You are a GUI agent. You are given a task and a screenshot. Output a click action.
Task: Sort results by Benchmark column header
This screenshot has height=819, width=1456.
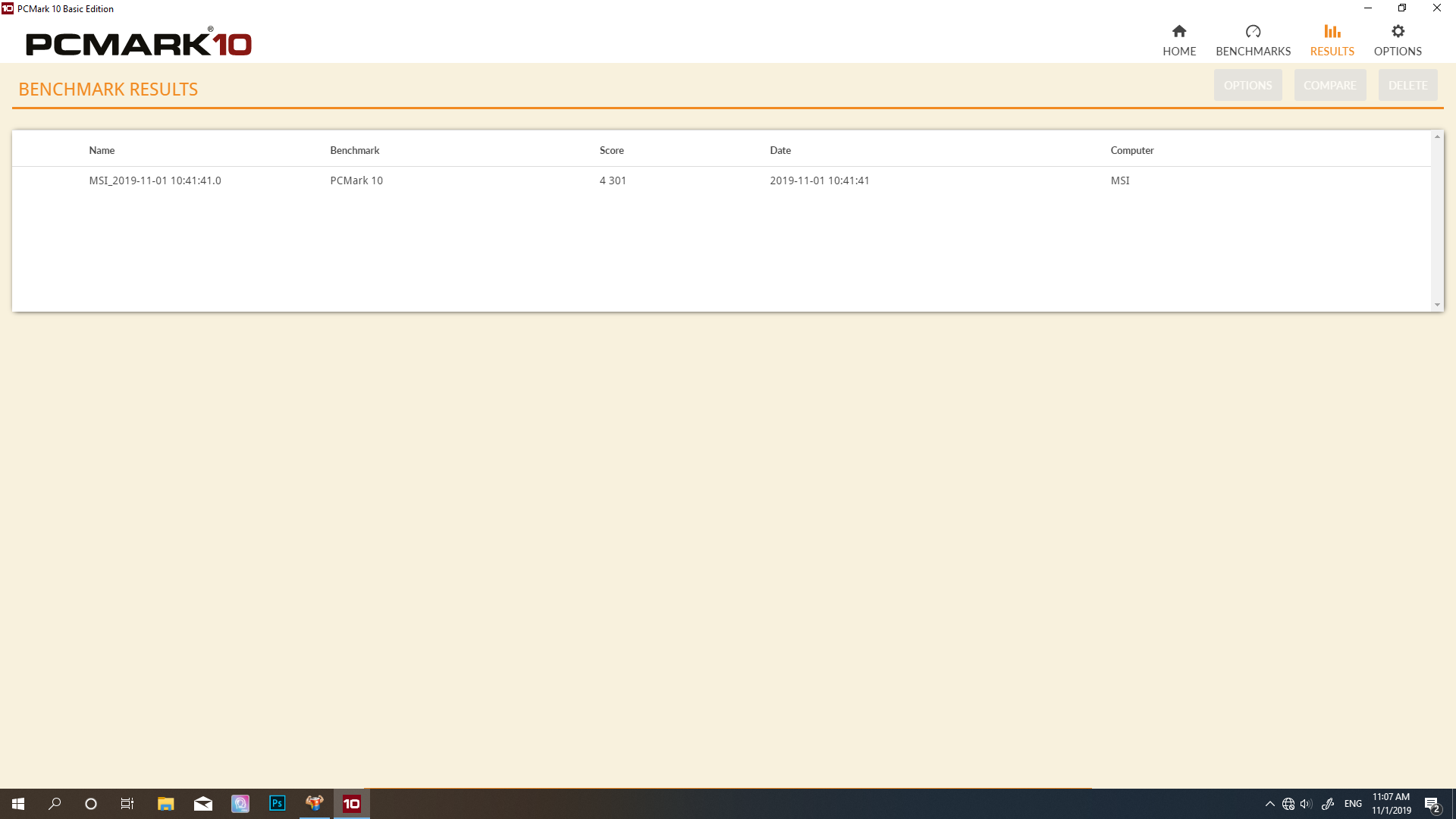click(354, 150)
